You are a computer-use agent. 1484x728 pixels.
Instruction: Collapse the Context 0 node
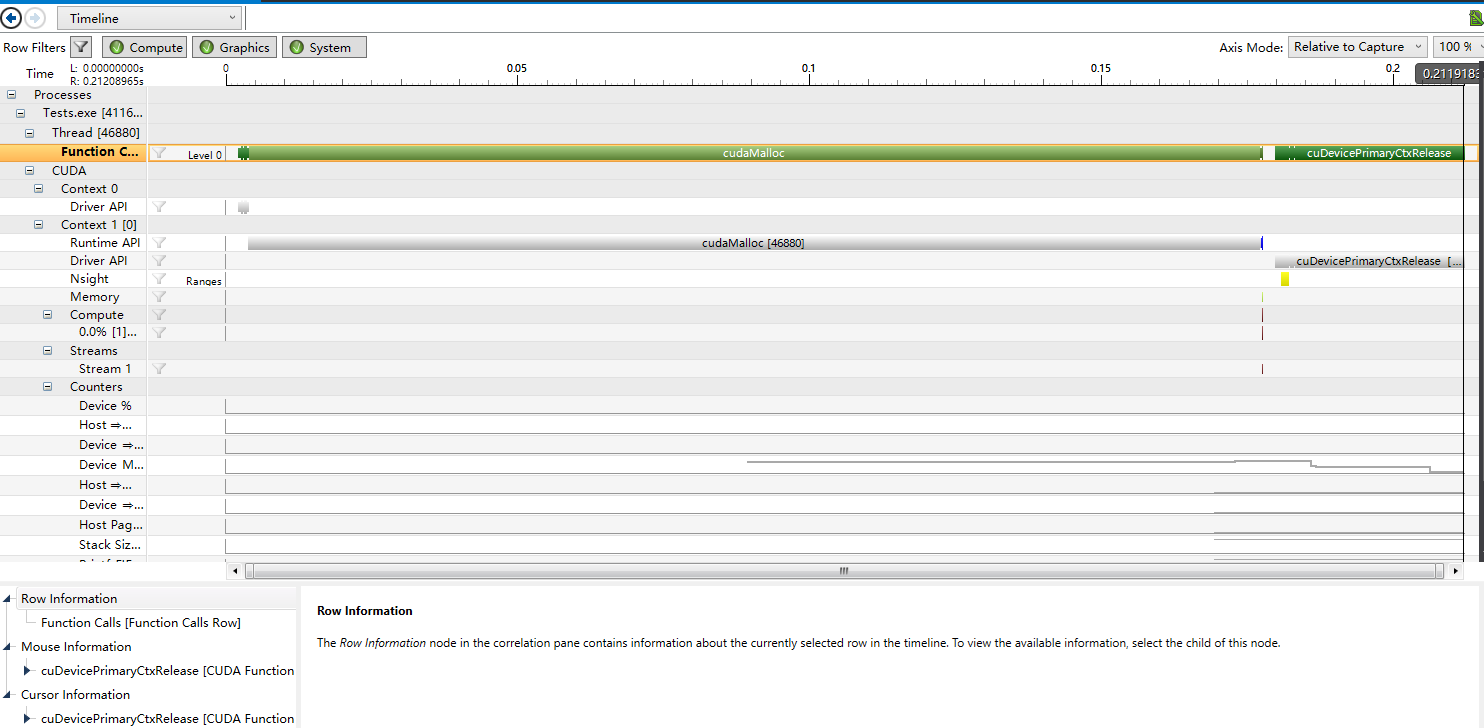39,189
